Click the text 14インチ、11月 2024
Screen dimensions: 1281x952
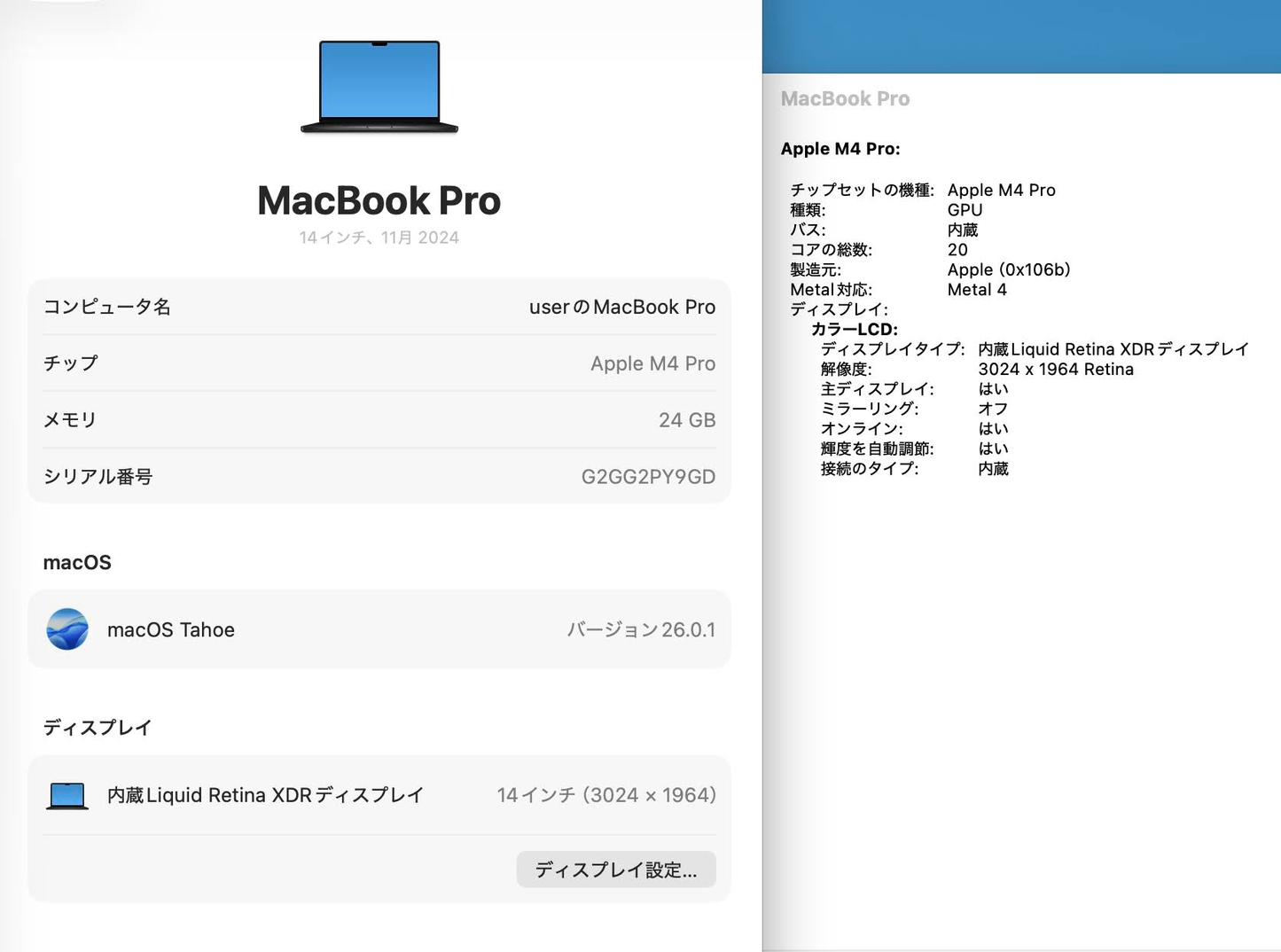tap(379, 238)
